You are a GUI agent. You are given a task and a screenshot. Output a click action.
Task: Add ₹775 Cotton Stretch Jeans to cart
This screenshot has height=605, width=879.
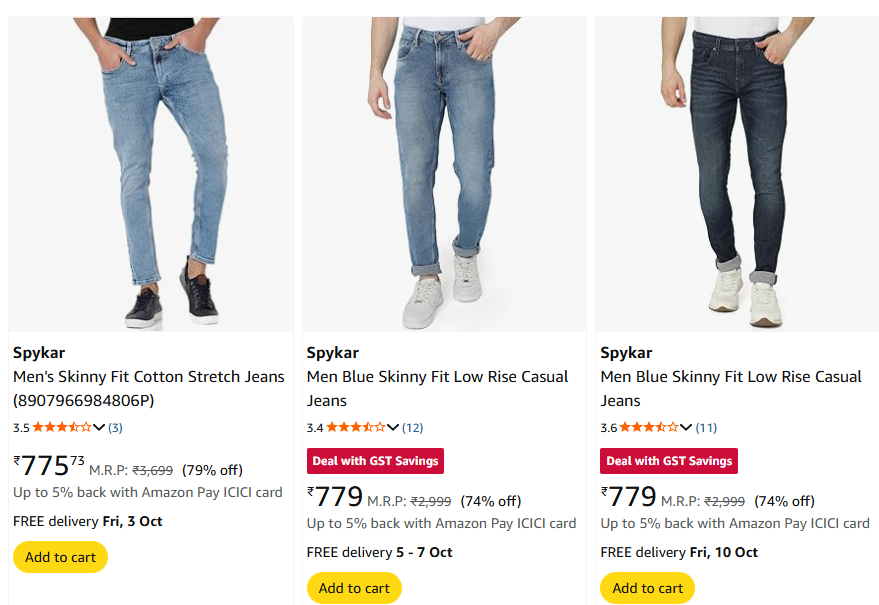60,557
